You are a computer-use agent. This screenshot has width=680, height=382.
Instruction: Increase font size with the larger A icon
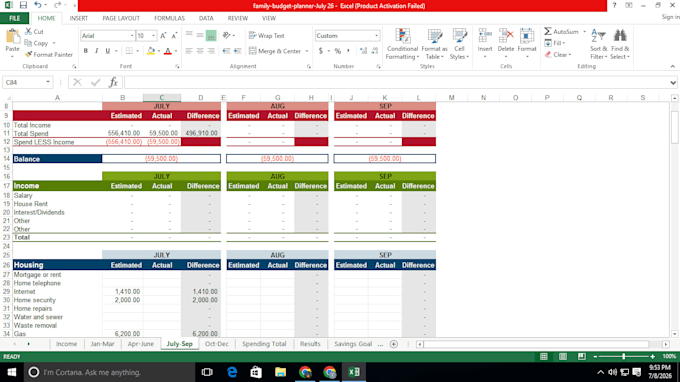click(163, 36)
